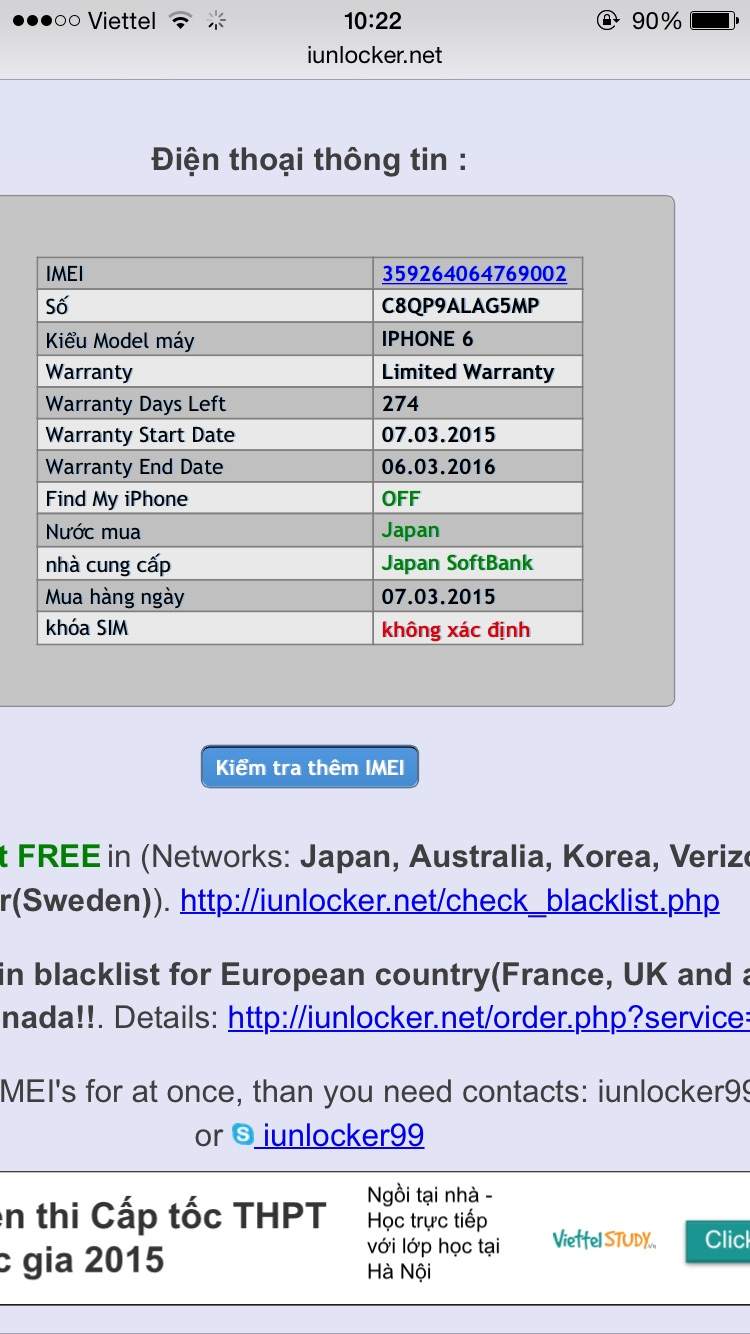
Task: Tap the page loading spinner icon
Action: [215, 21]
